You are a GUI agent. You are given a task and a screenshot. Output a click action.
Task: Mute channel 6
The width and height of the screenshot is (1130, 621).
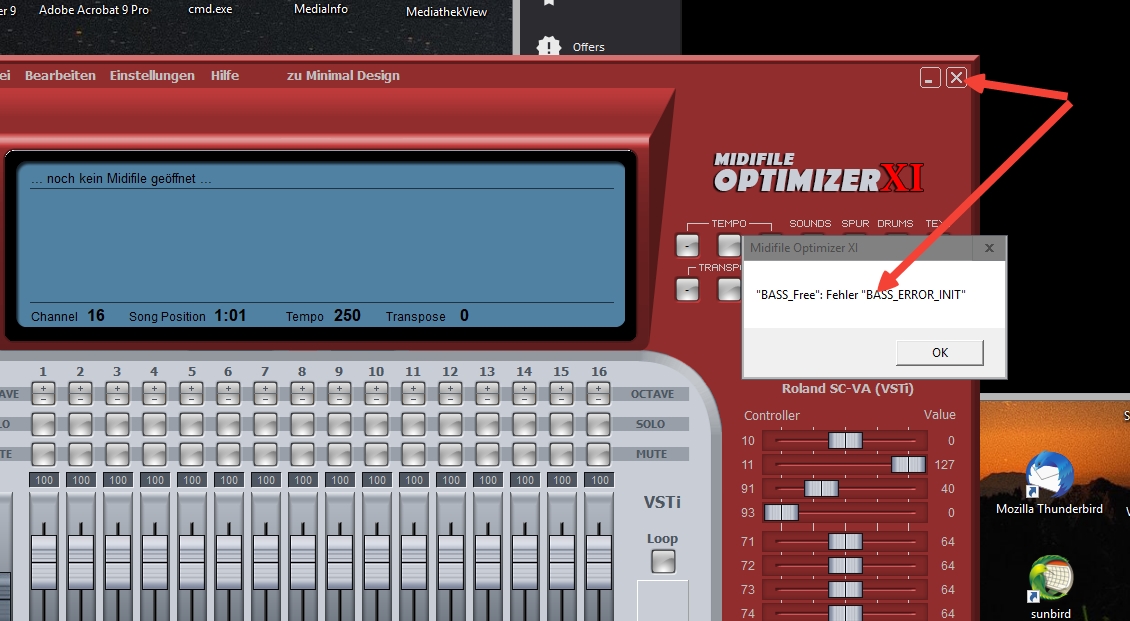[228, 455]
